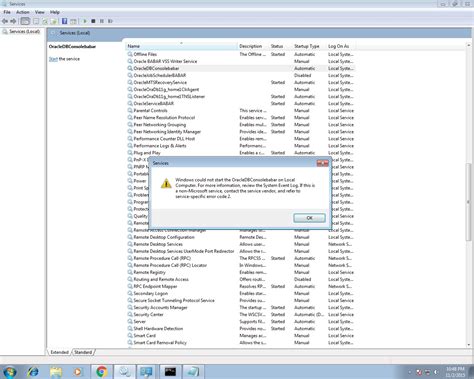Viewport: 474px width, 379px height.
Task: Close the Services error dialog
Action: 322,163
